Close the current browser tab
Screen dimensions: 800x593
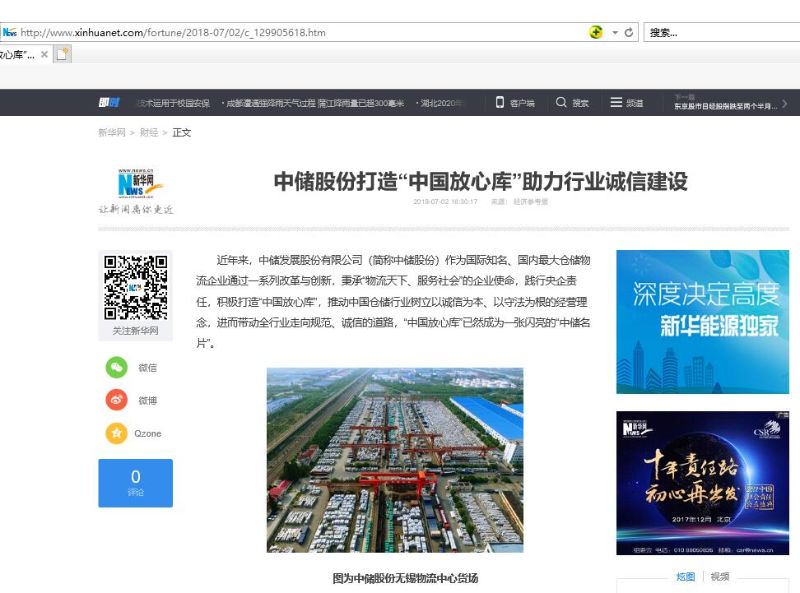pos(44,54)
